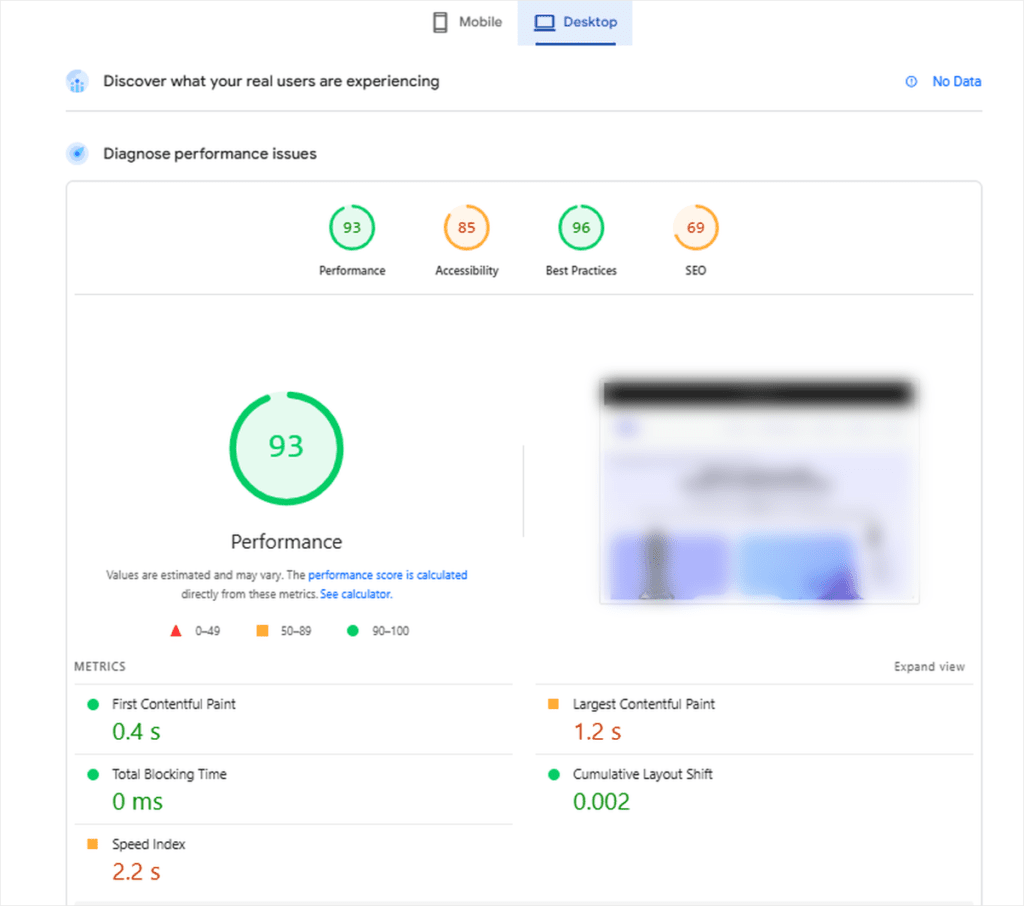Click the green circle 90–100 legend icon
Screen dimensions: 1024x906
(x=353, y=630)
